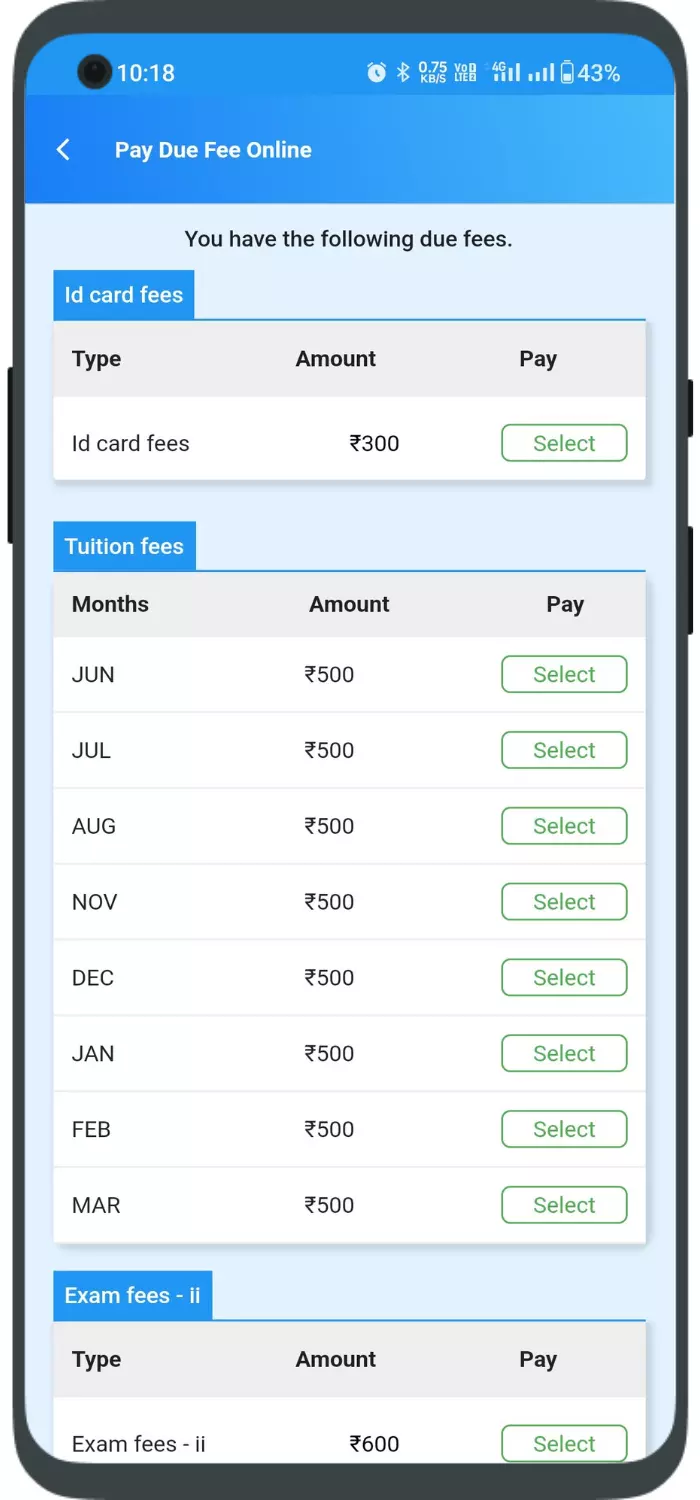Select NOV tuition fee
The width and height of the screenshot is (700, 1500).
[x=563, y=902]
